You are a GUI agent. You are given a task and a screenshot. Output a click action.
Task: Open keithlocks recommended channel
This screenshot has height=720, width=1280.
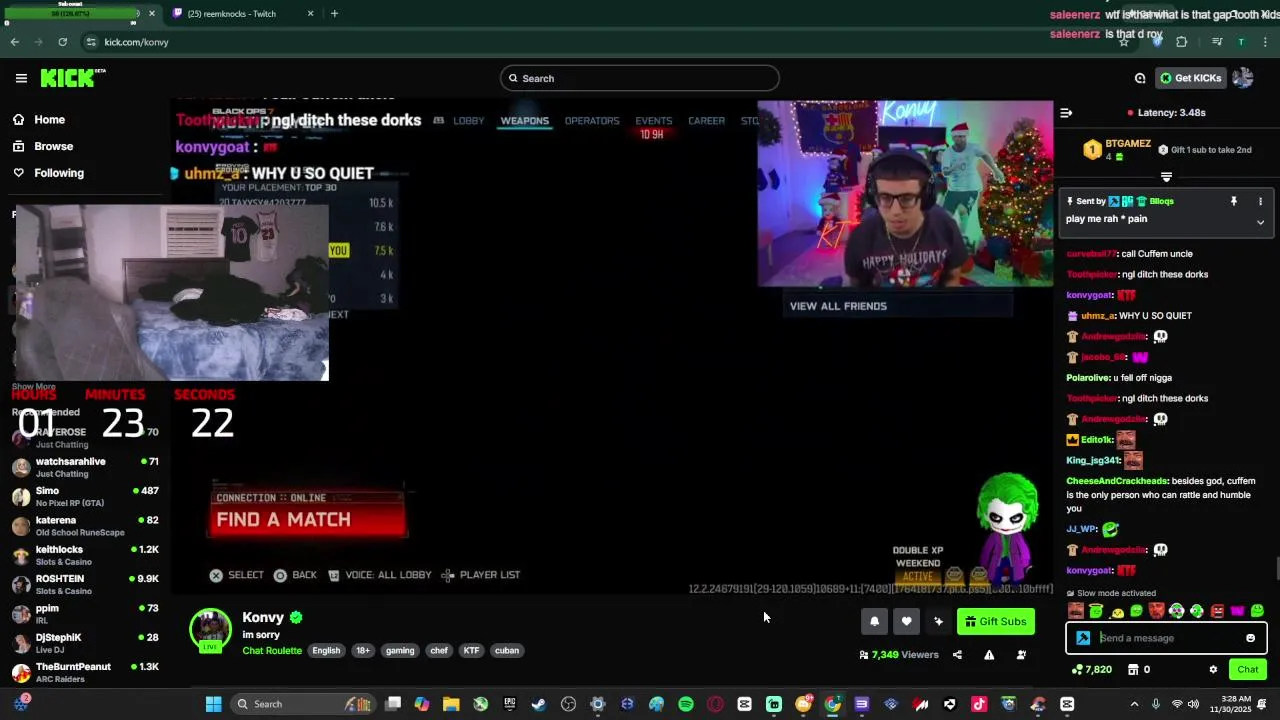(85, 555)
